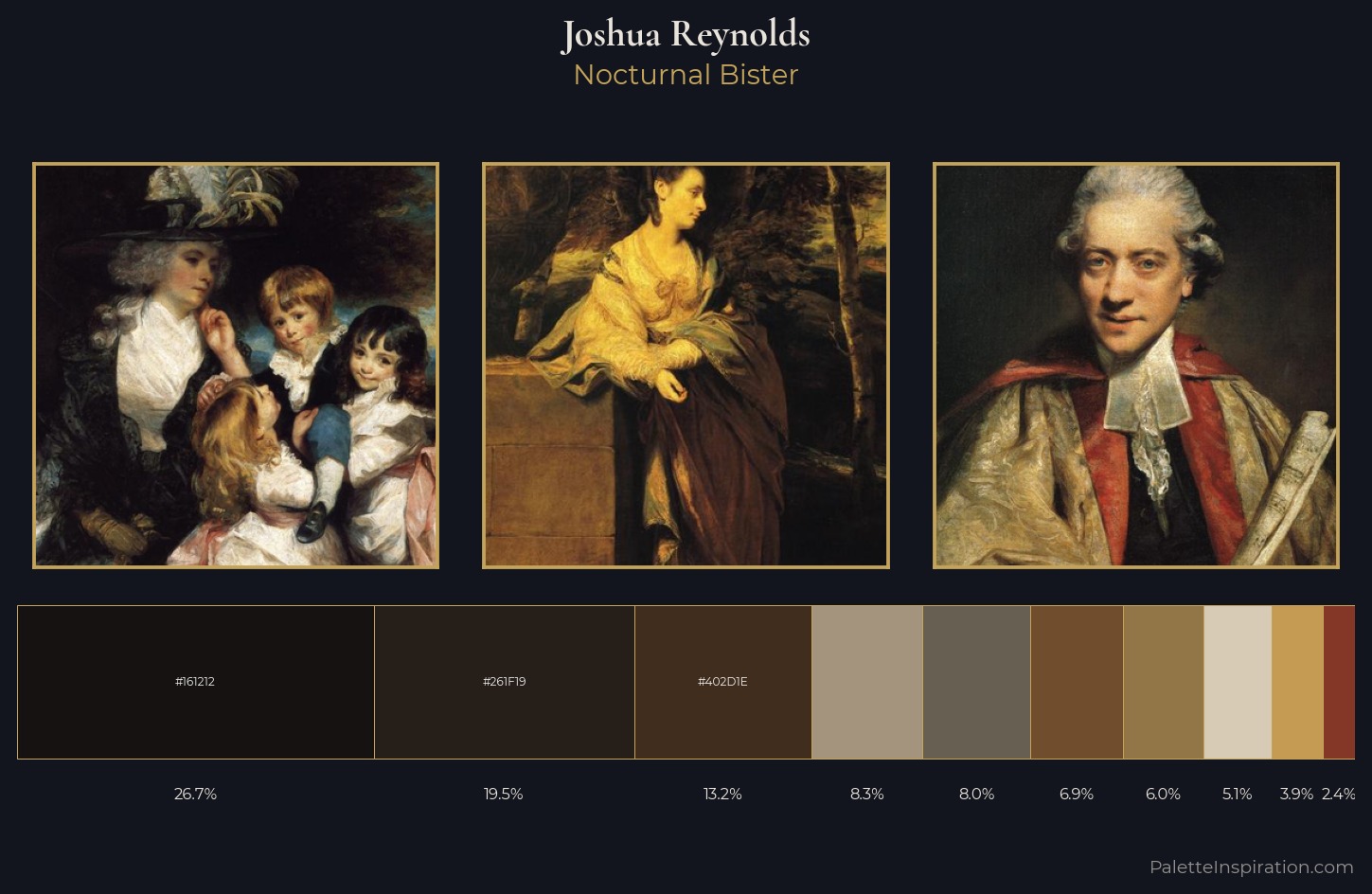Image resolution: width=1372 pixels, height=894 pixels.
Task: Click the gray 8.0% swatch
Action: pyautogui.click(x=977, y=682)
